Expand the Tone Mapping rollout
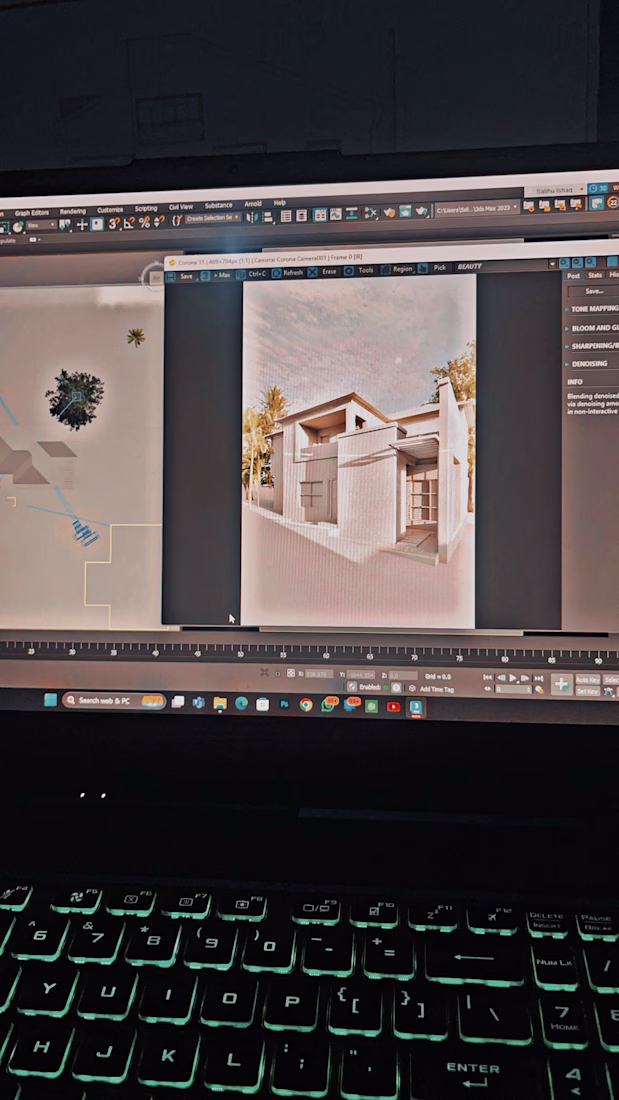 pyautogui.click(x=592, y=309)
